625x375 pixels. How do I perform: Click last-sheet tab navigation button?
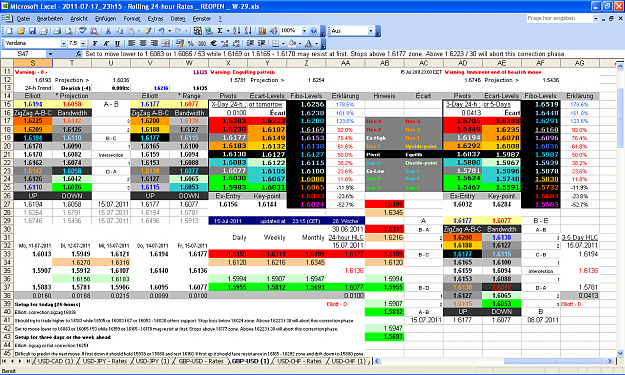[x=28, y=361]
